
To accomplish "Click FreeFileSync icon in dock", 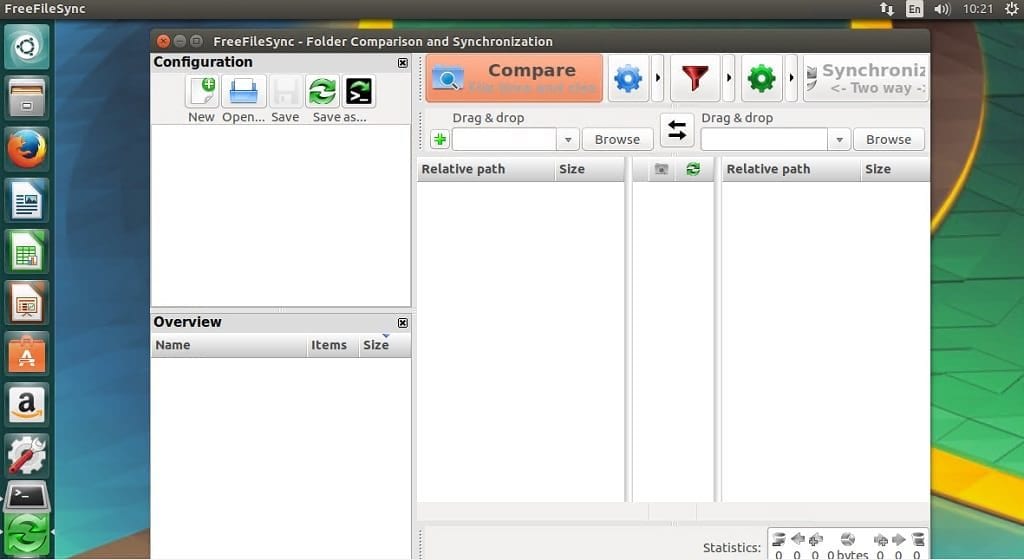I will (27, 535).
